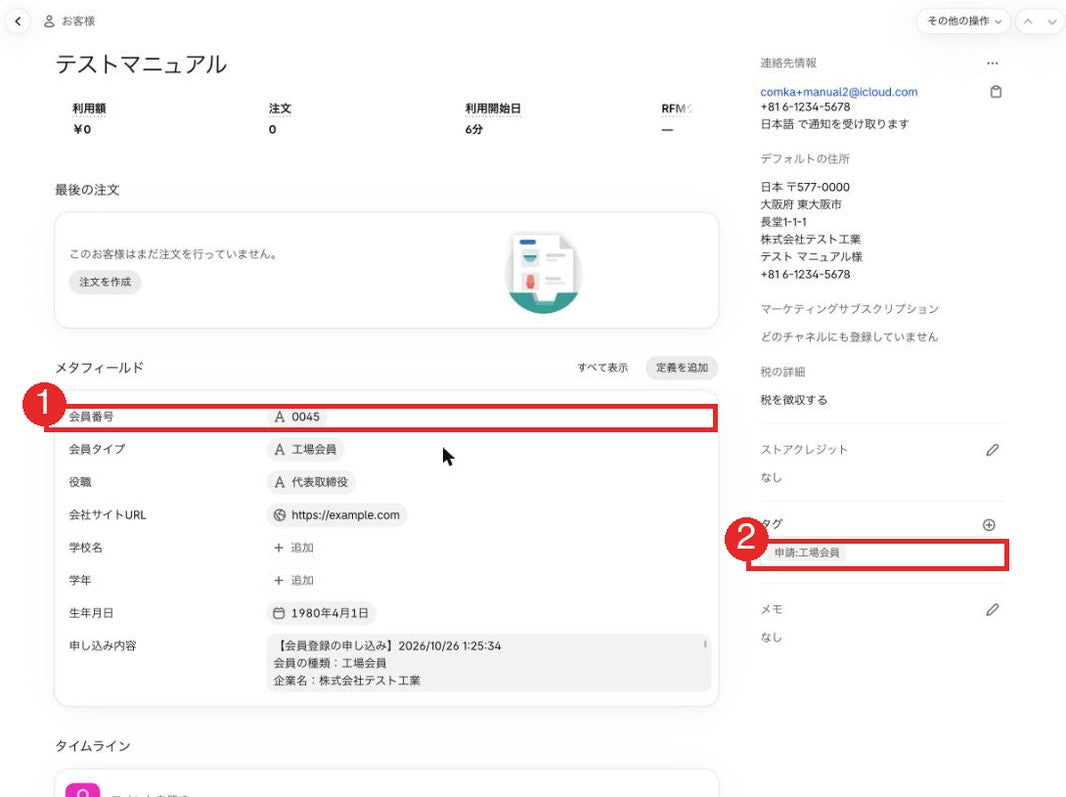Click the plus icon in 学校名 row
Image resolution: width=1066 pixels, height=797 pixels.
(x=278, y=547)
